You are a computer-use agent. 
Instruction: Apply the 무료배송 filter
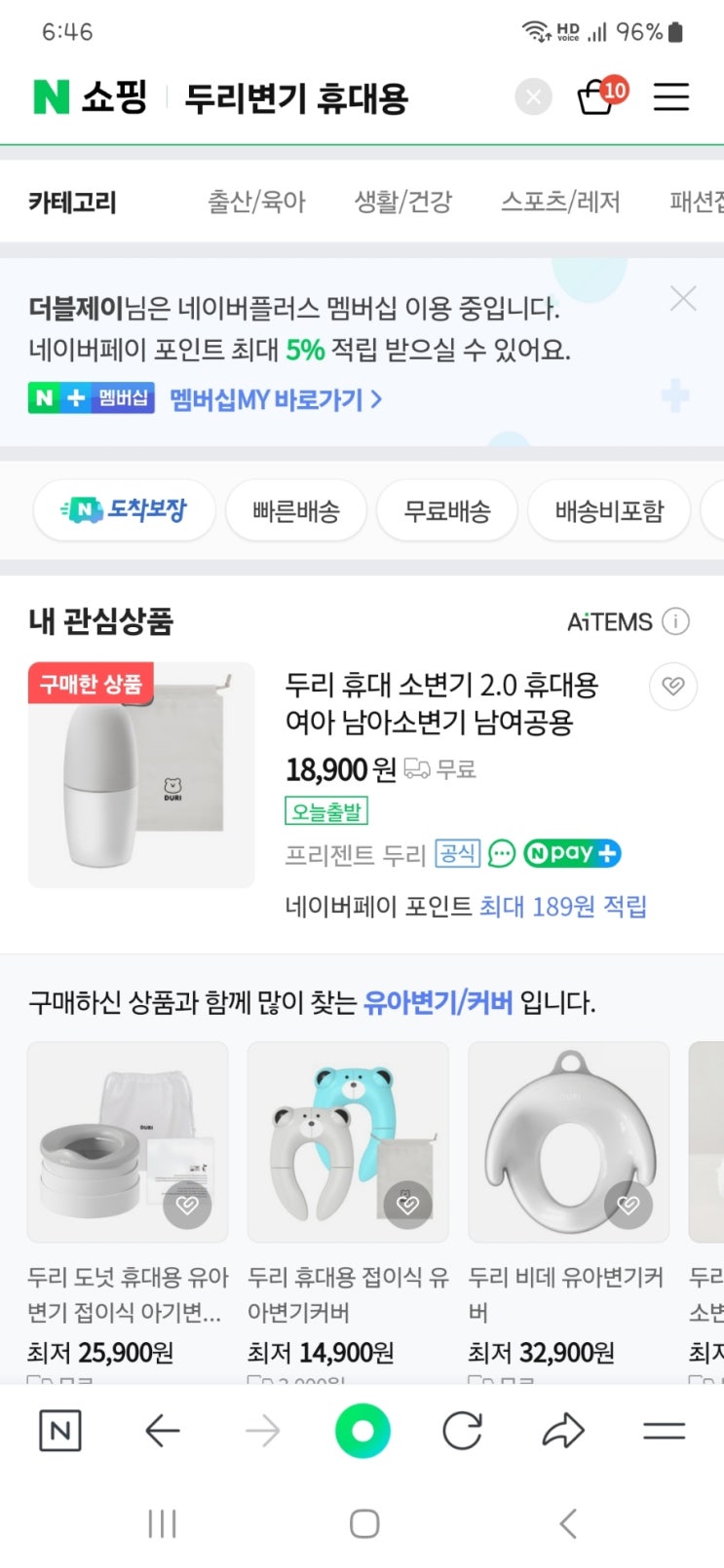[447, 510]
